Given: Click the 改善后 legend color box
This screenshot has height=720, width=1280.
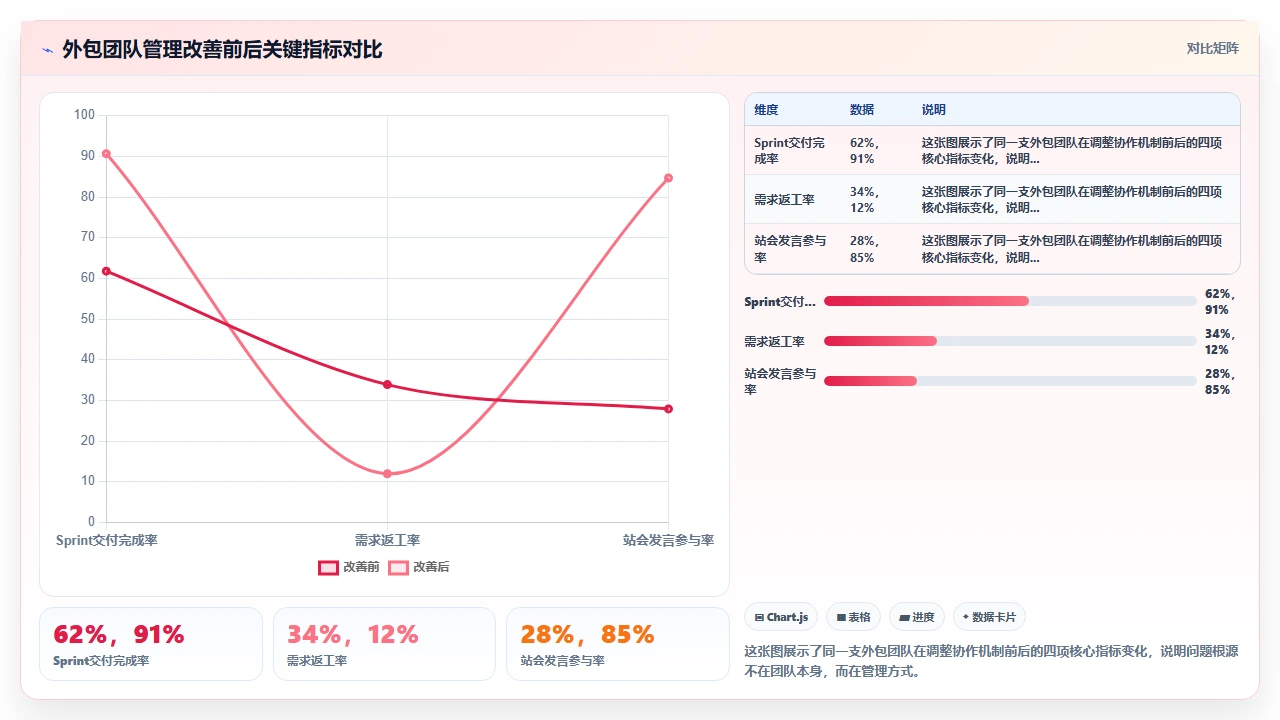Looking at the screenshot, I should click(398, 567).
